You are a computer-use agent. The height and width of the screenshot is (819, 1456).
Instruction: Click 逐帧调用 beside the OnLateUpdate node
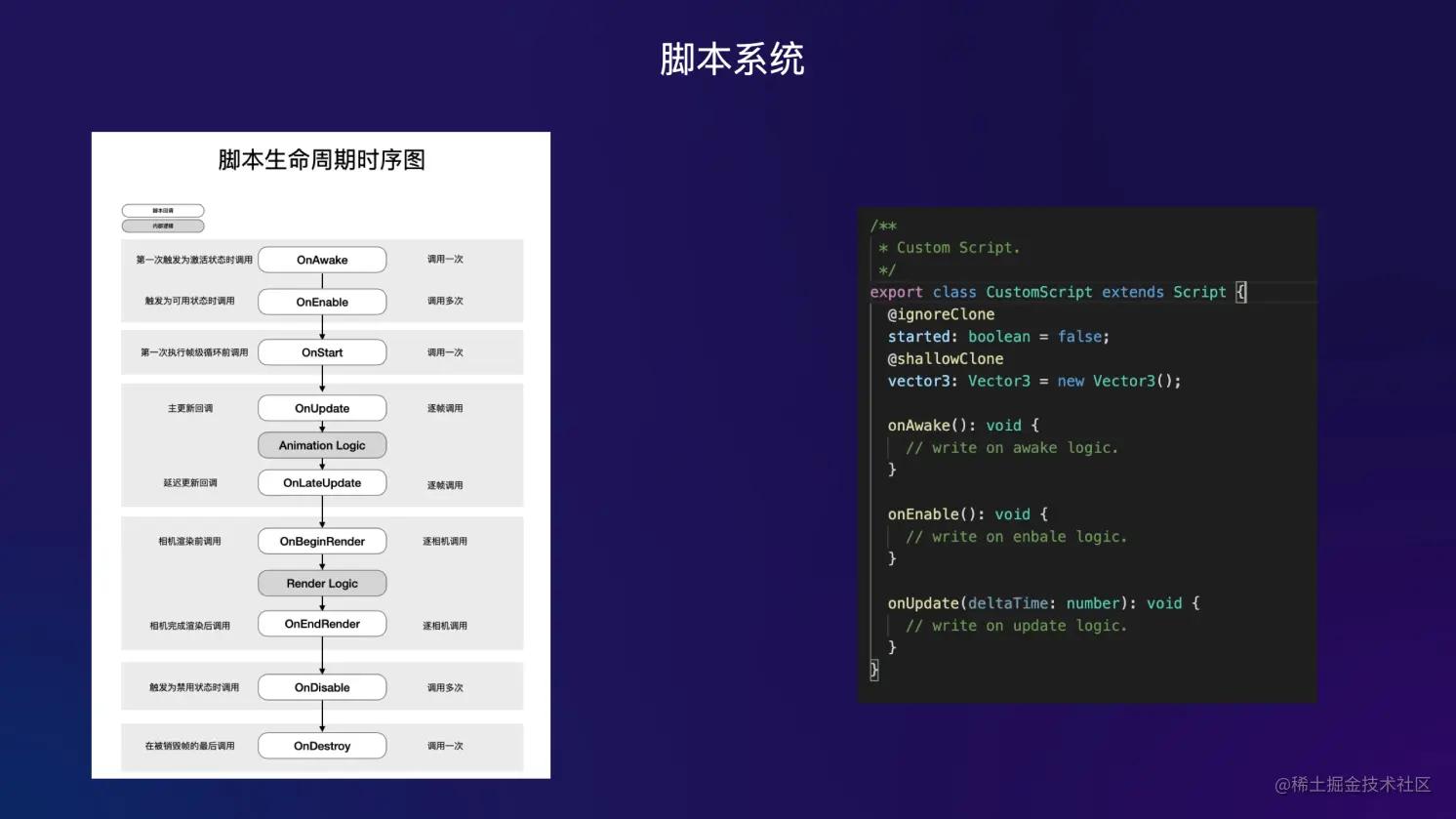tap(445, 485)
